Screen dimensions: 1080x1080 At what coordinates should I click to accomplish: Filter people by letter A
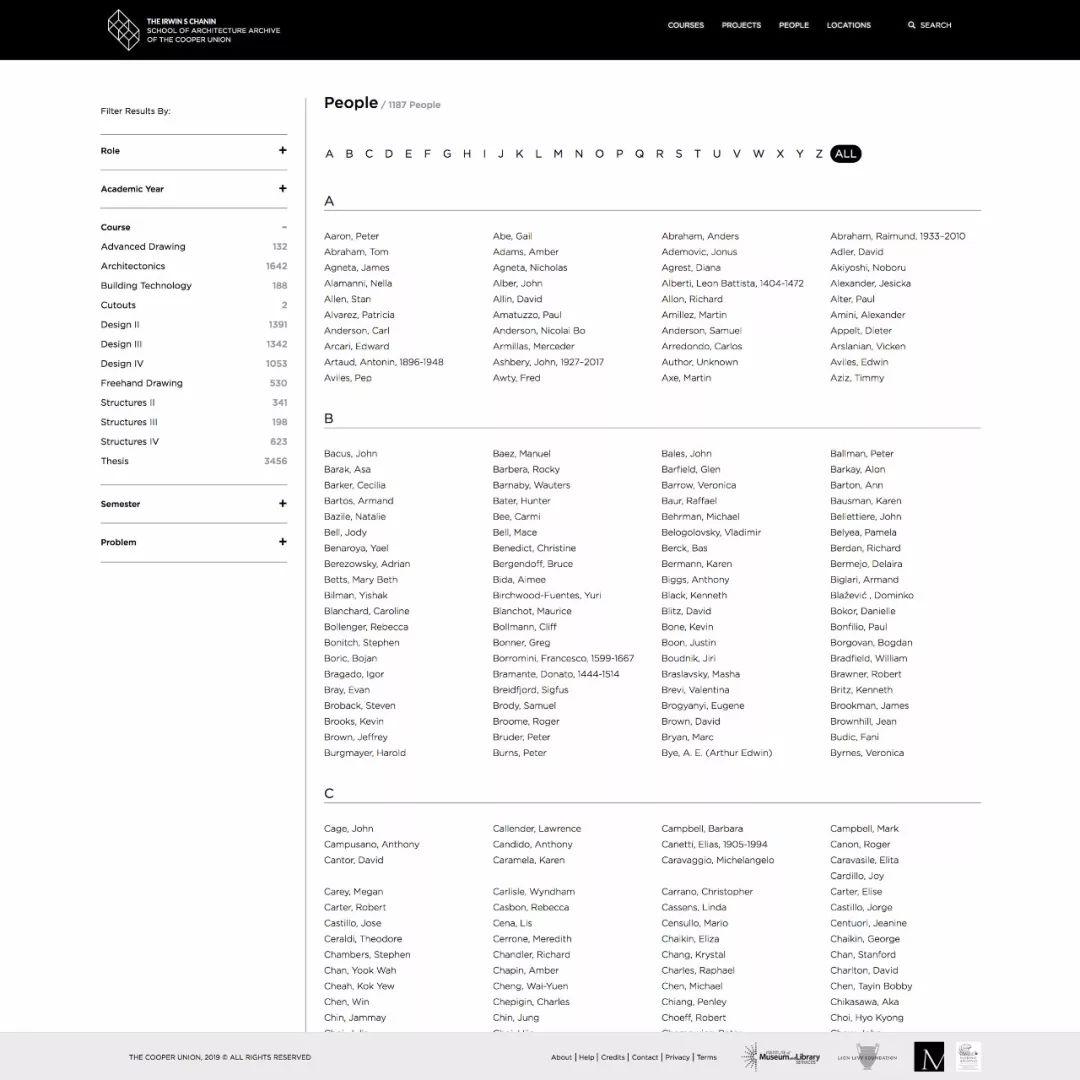tap(329, 154)
